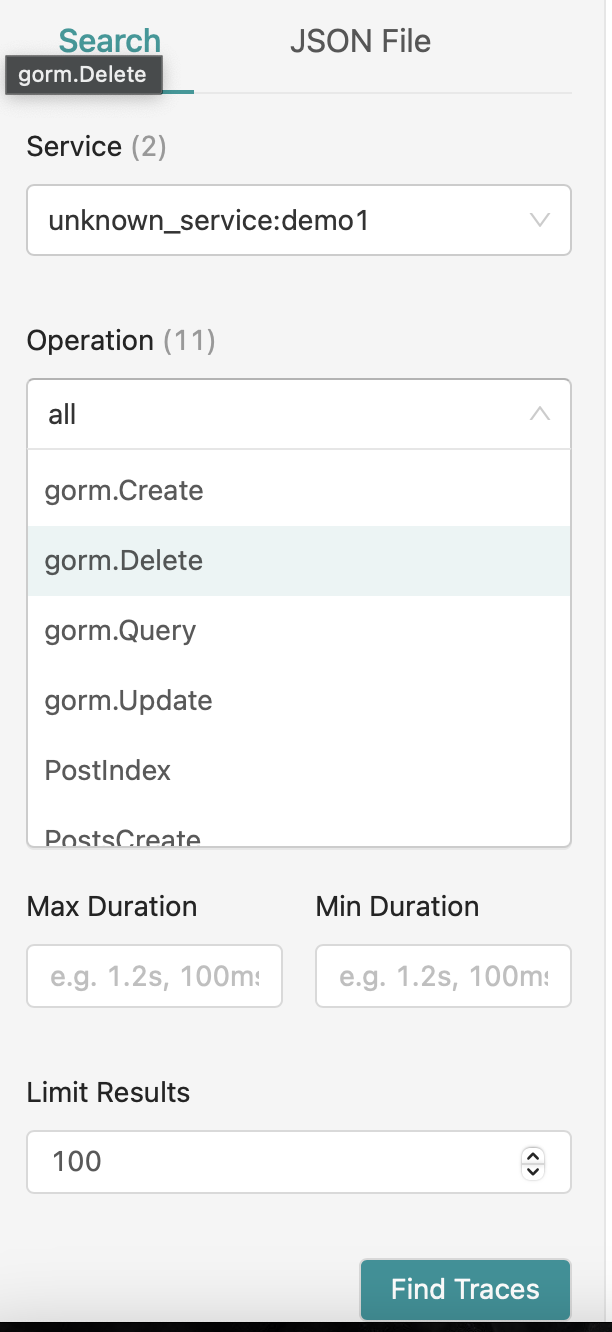
Task: Pick gorm.Update in the operation list
Action: pos(127,700)
